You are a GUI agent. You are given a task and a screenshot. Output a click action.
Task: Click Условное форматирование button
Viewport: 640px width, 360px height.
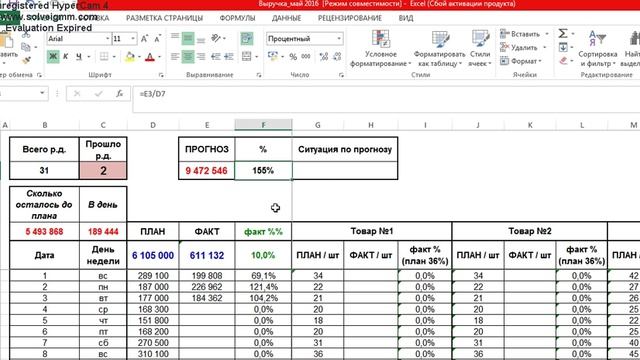click(381, 49)
